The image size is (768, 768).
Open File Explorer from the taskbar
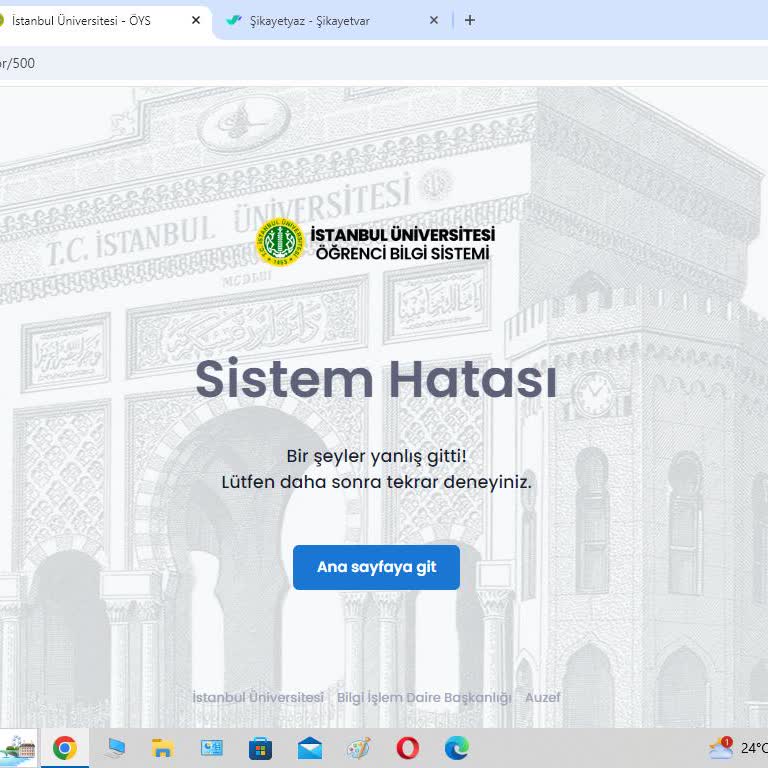click(x=163, y=748)
